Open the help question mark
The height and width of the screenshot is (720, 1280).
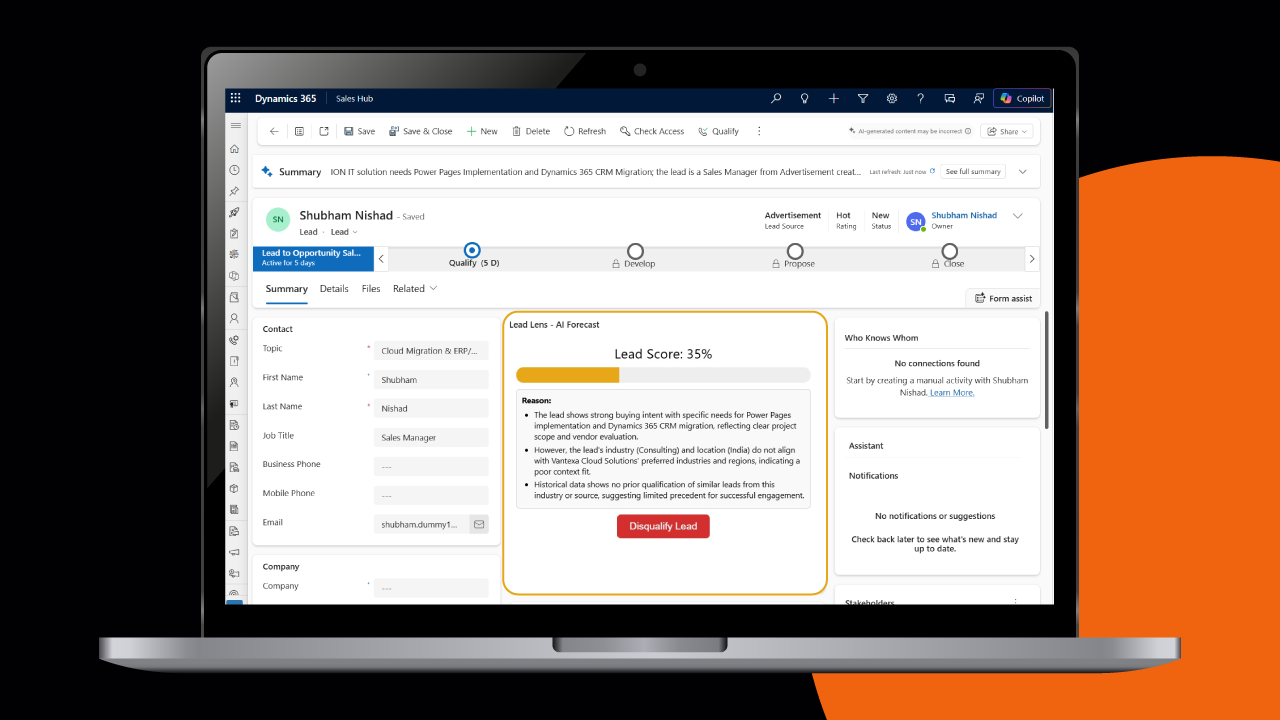coord(921,99)
